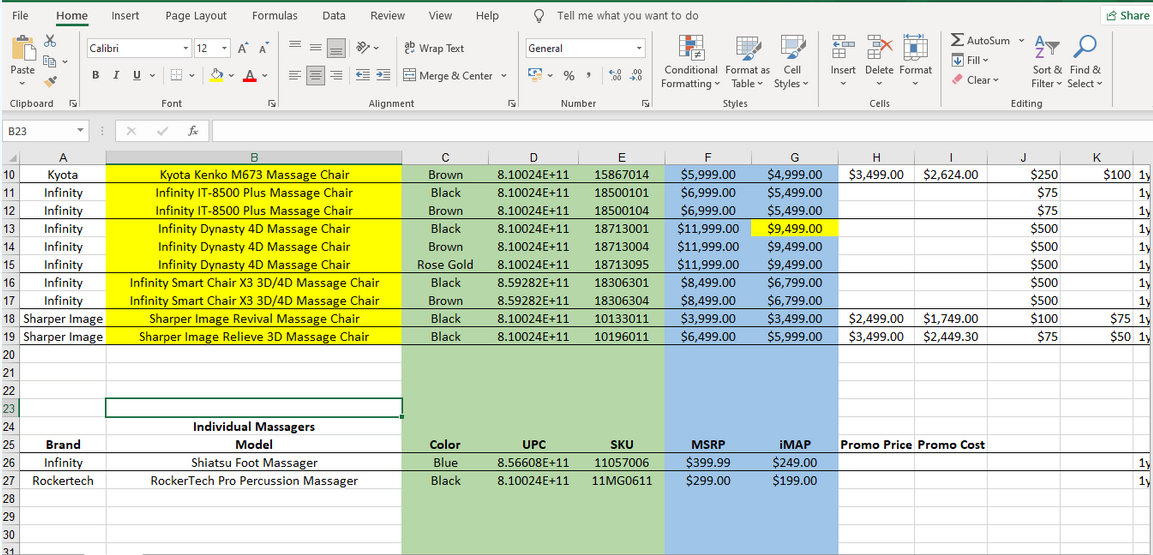Apply Percent Style format
The image size is (1153, 555).
click(x=569, y=75)
